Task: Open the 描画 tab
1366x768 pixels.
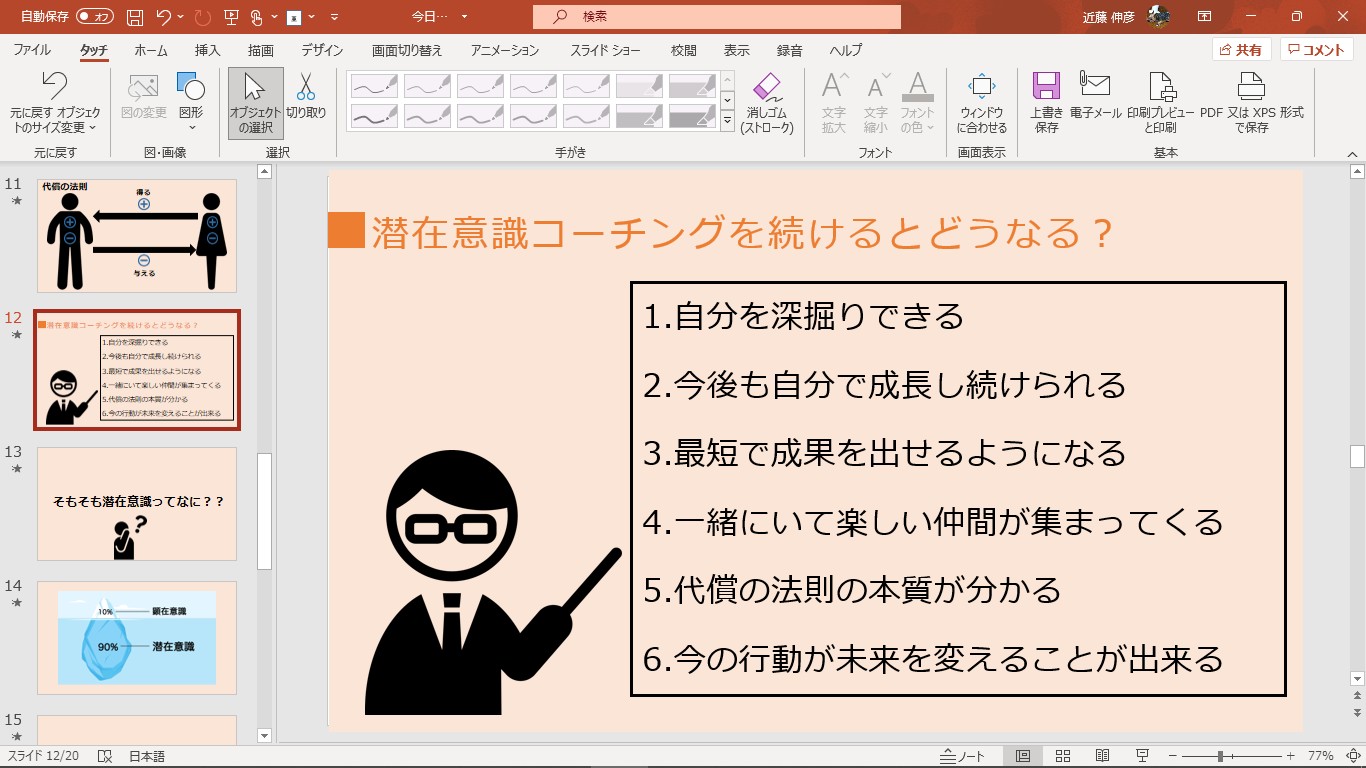Action: pyautogui.click(x=261, y=50)
